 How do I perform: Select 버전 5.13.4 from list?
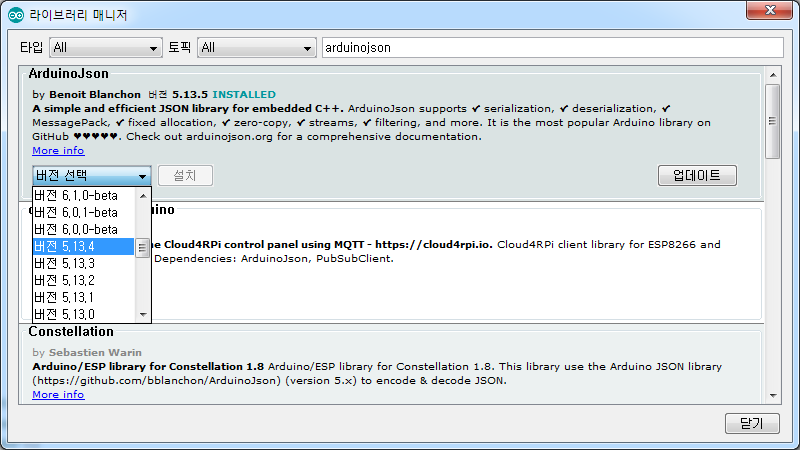(84, 246)
